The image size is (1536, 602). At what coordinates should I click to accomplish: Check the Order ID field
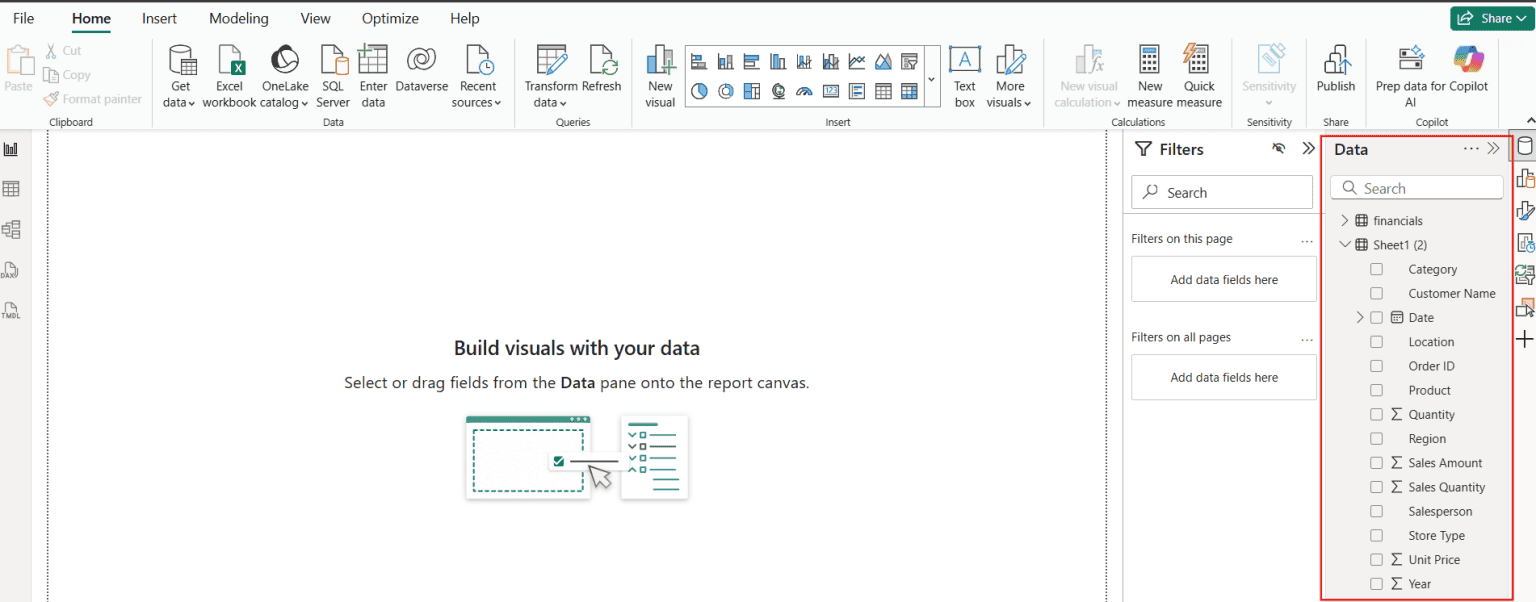1377,366
